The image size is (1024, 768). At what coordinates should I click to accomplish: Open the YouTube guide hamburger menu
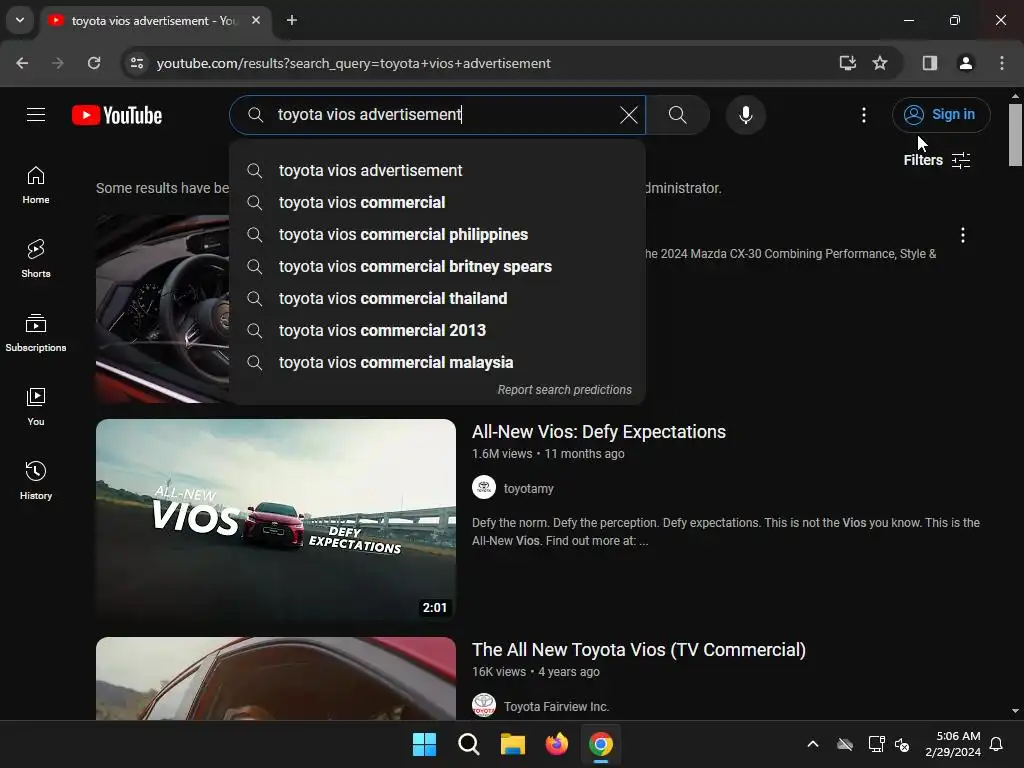36,115
